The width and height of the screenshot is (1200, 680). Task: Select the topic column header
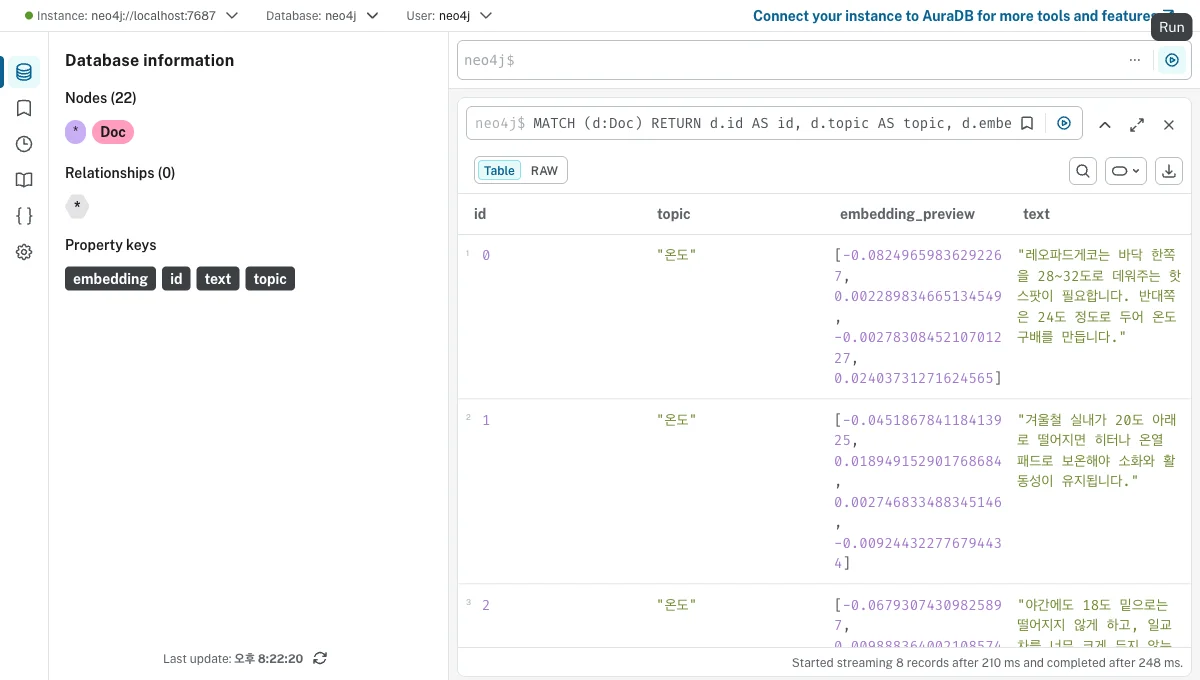click(674, 214)
